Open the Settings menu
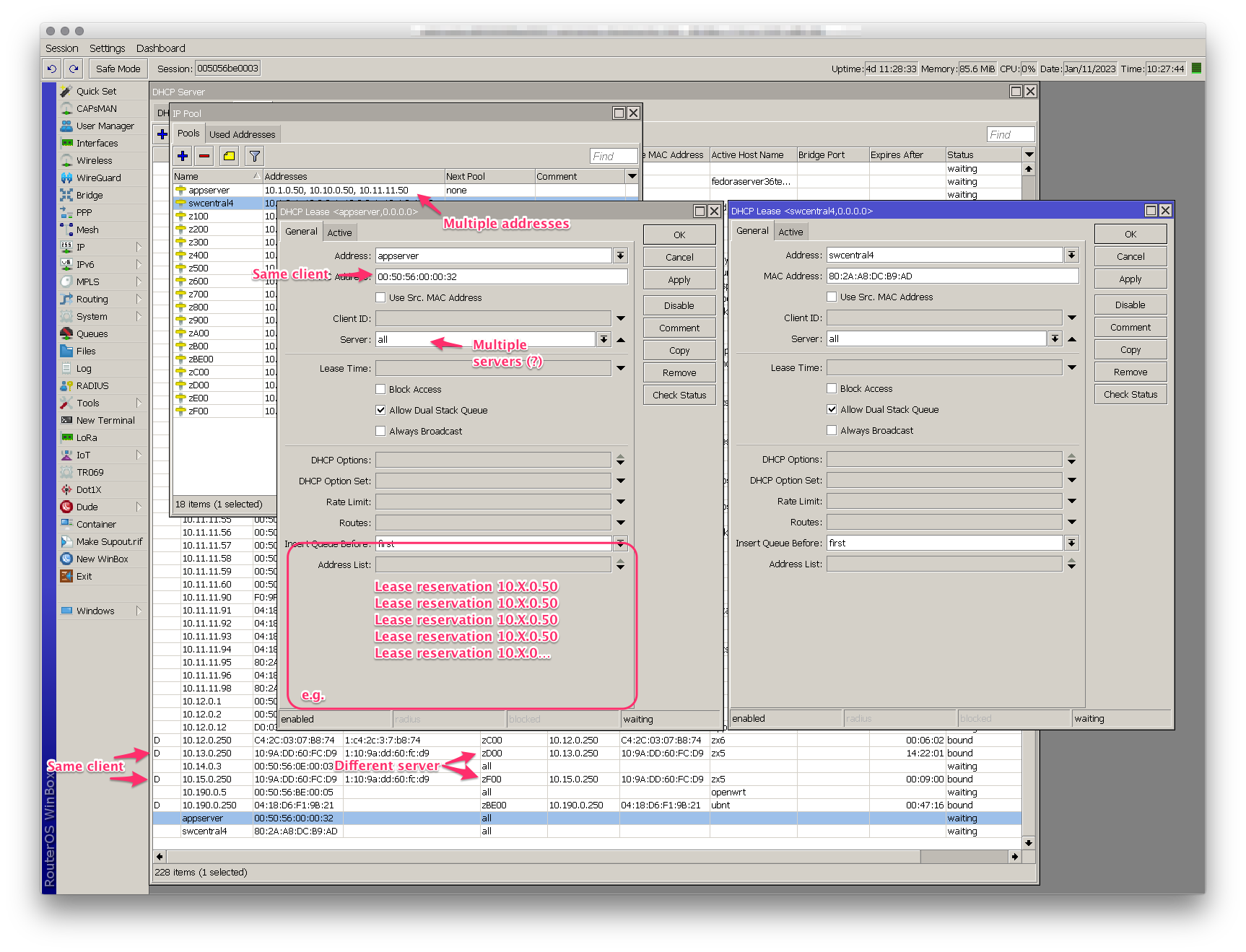Viewport: 1246px width, 952px height. [107, 48]
